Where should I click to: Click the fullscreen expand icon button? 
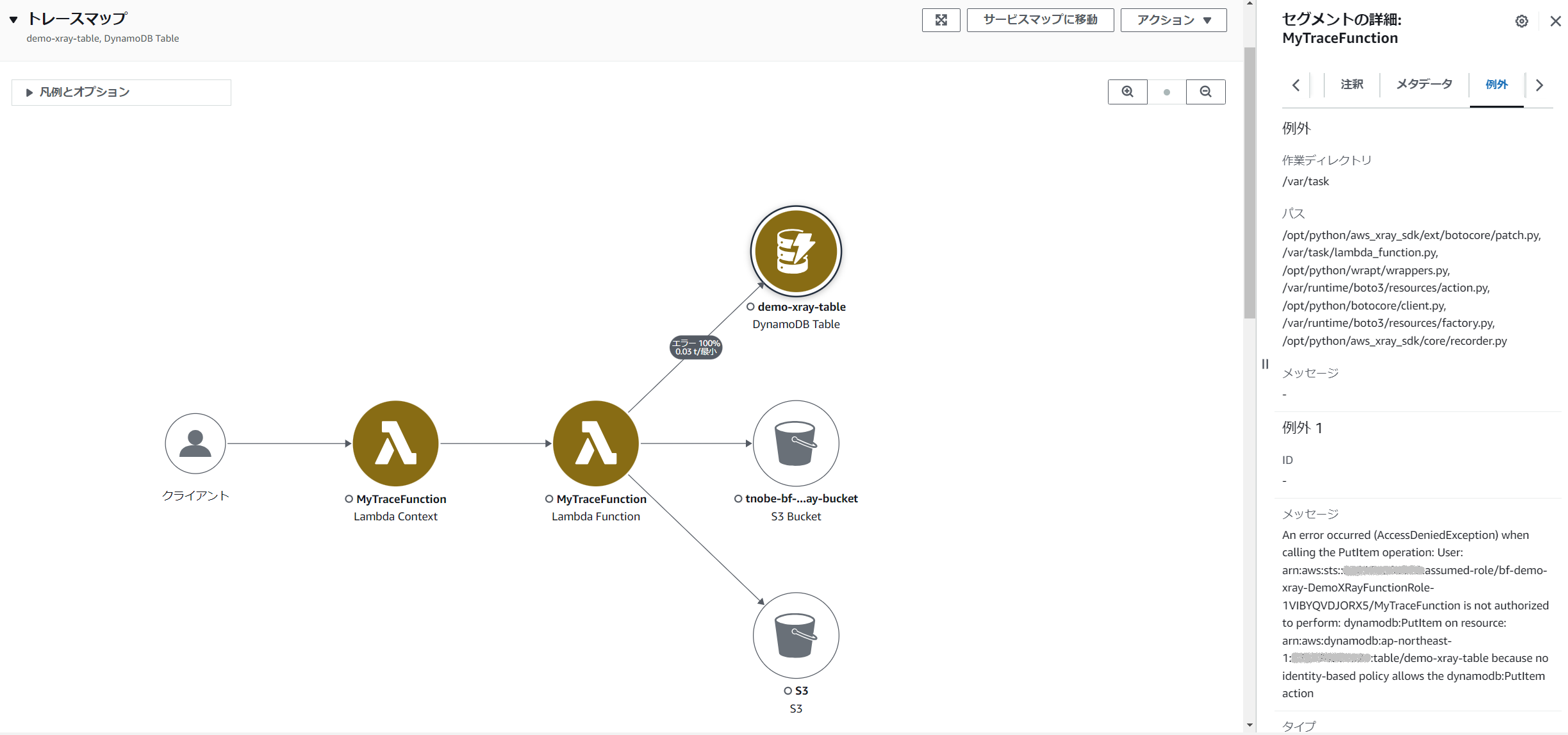pyautogui.click(x=941, y=20)
